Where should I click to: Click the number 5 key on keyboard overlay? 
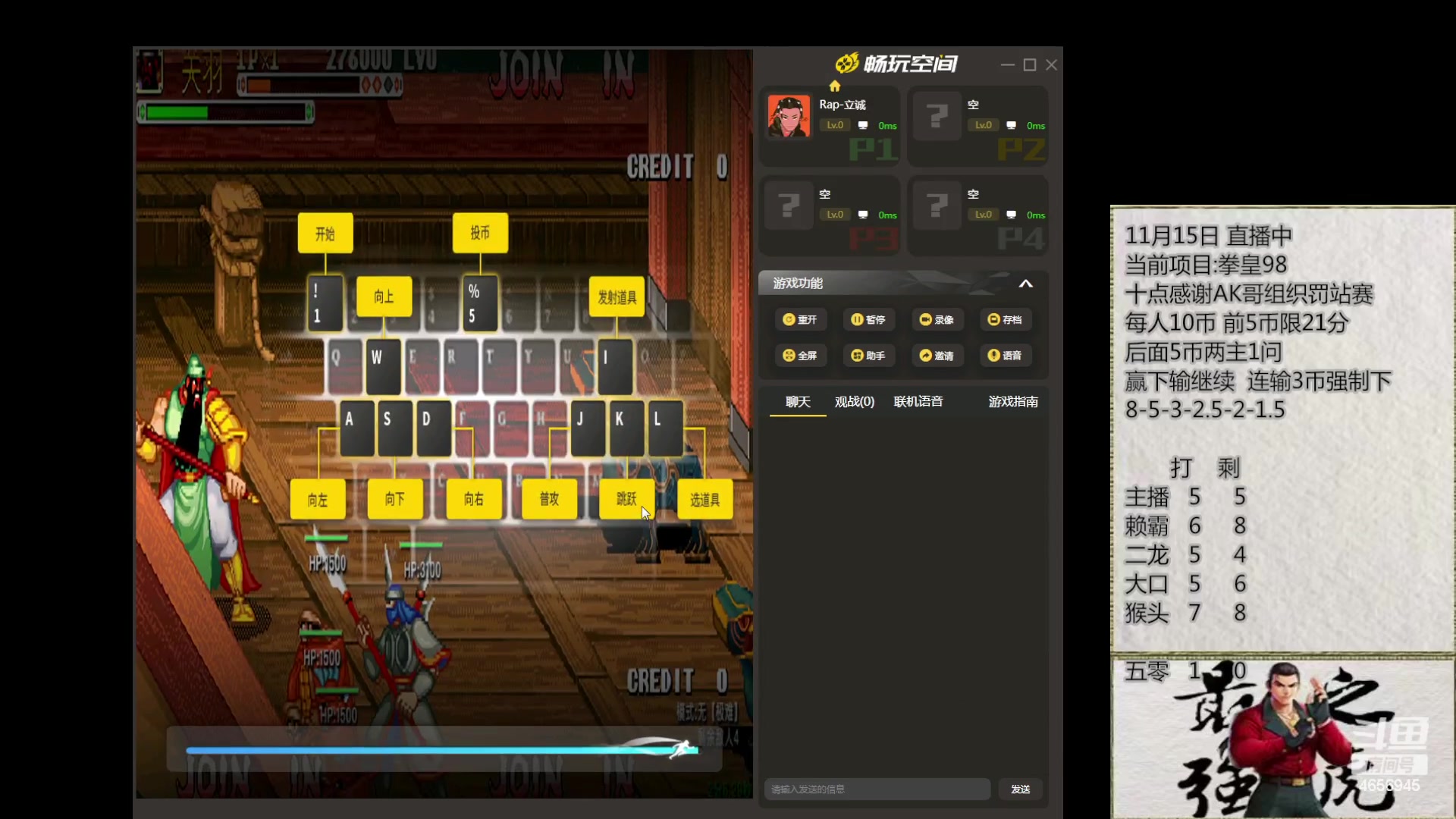pos(480,303)
